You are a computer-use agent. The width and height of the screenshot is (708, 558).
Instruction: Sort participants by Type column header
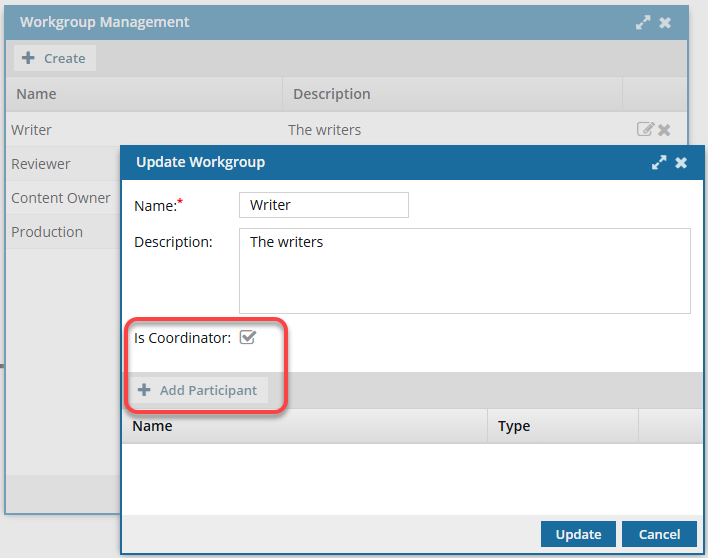click(514, 426)
